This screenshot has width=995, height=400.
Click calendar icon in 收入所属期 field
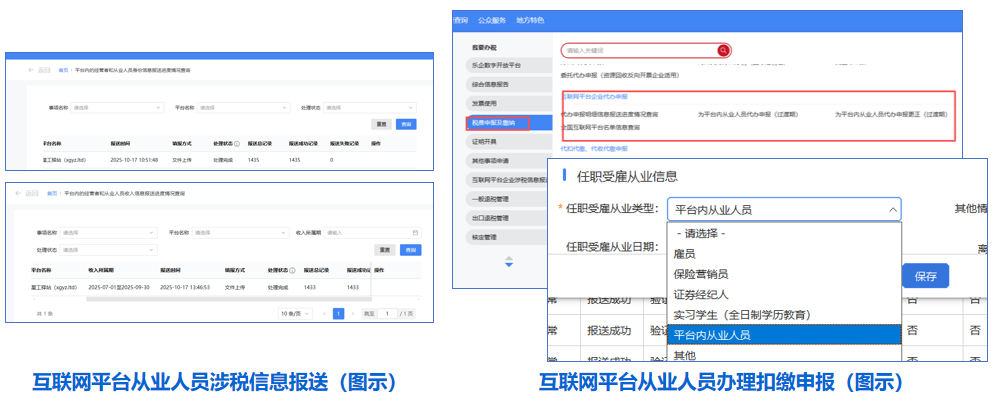(414, 232)
